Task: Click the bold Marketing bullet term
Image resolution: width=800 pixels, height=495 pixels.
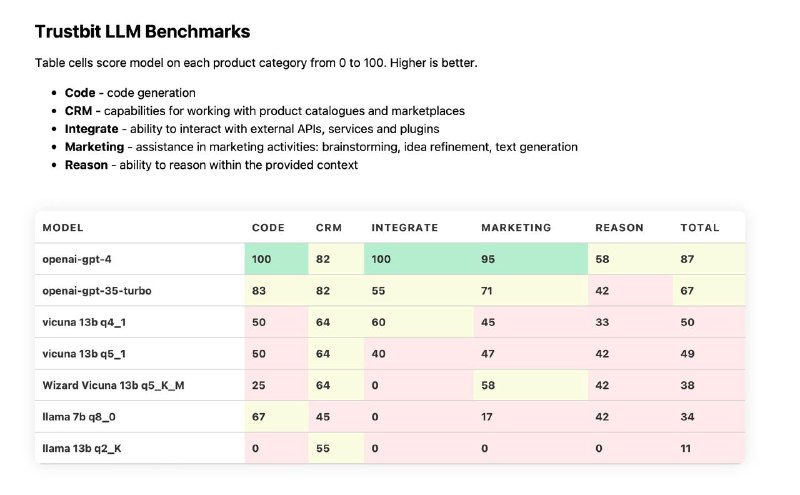Action: tap(94, 147)
